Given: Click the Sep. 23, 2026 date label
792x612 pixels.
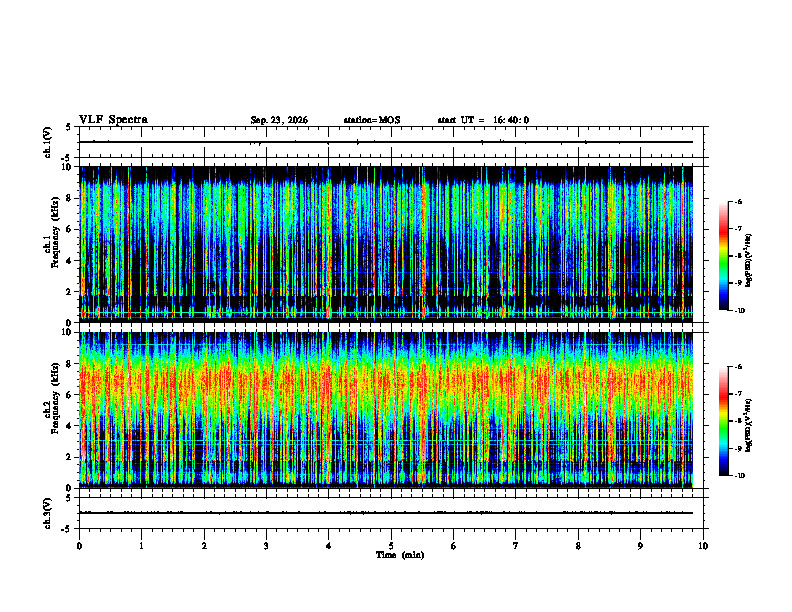Looking at the screenshot, I should [279, 120].
